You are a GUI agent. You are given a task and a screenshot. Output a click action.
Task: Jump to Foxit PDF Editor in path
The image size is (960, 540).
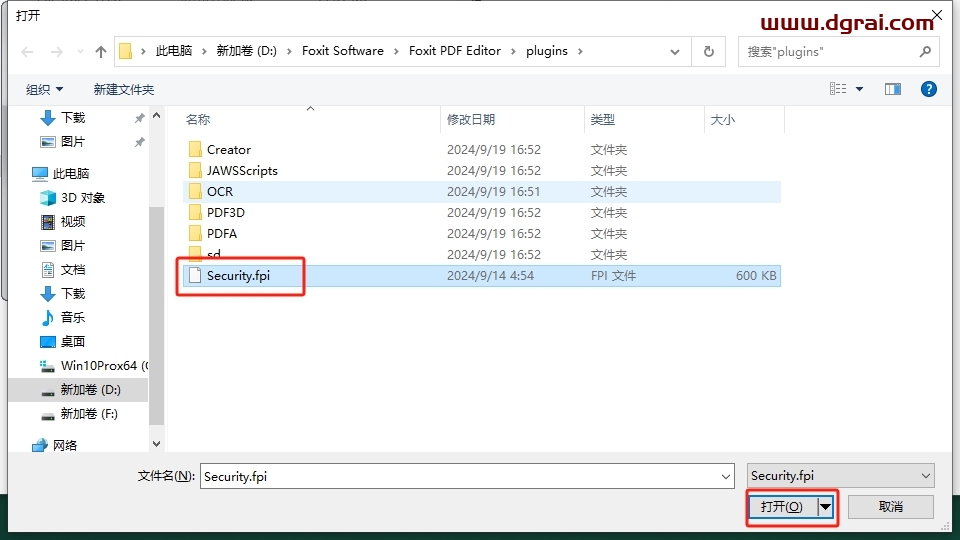point(455,51)
